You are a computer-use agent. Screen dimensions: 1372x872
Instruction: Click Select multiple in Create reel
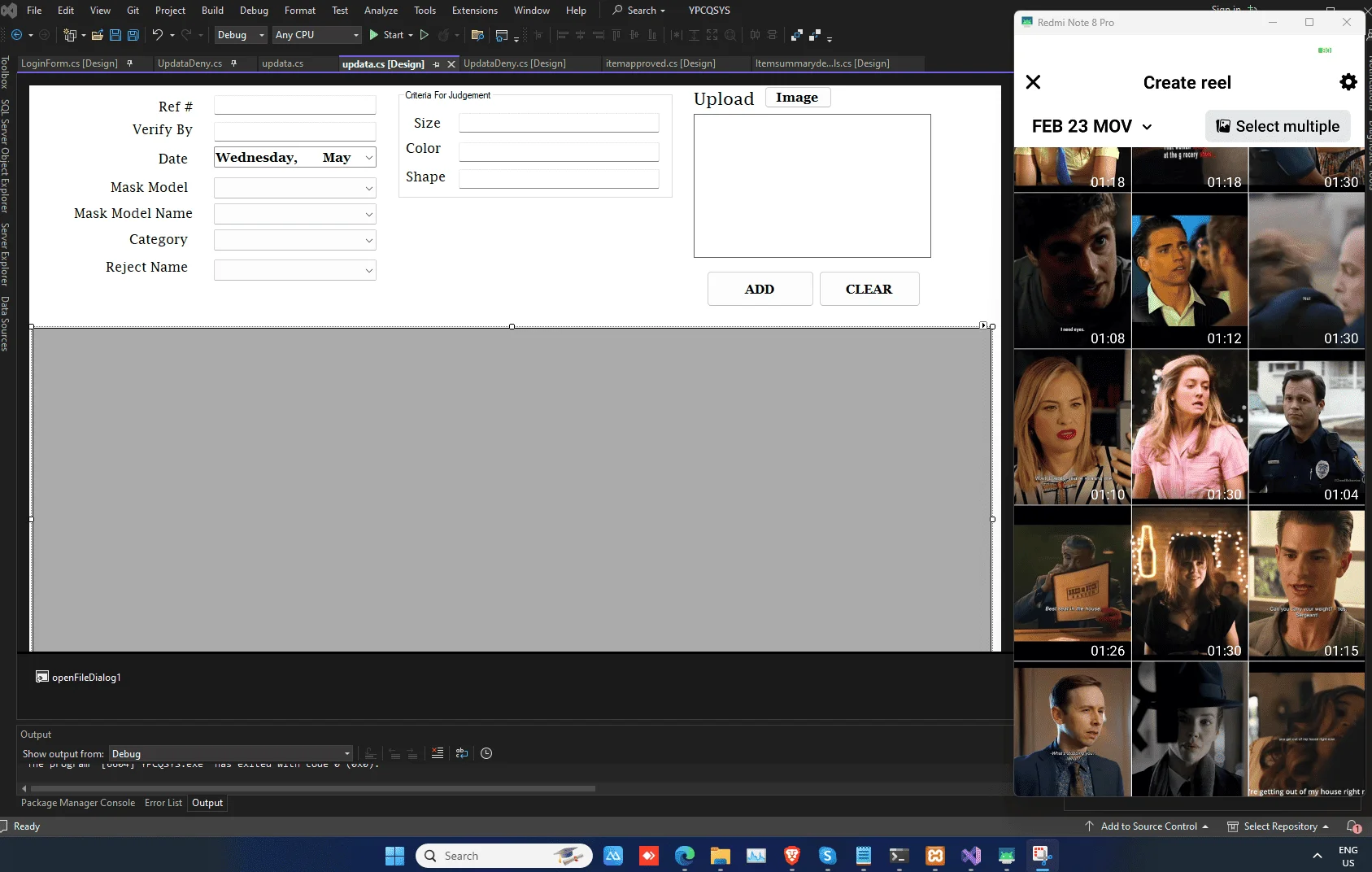(x=1278, y=126)
